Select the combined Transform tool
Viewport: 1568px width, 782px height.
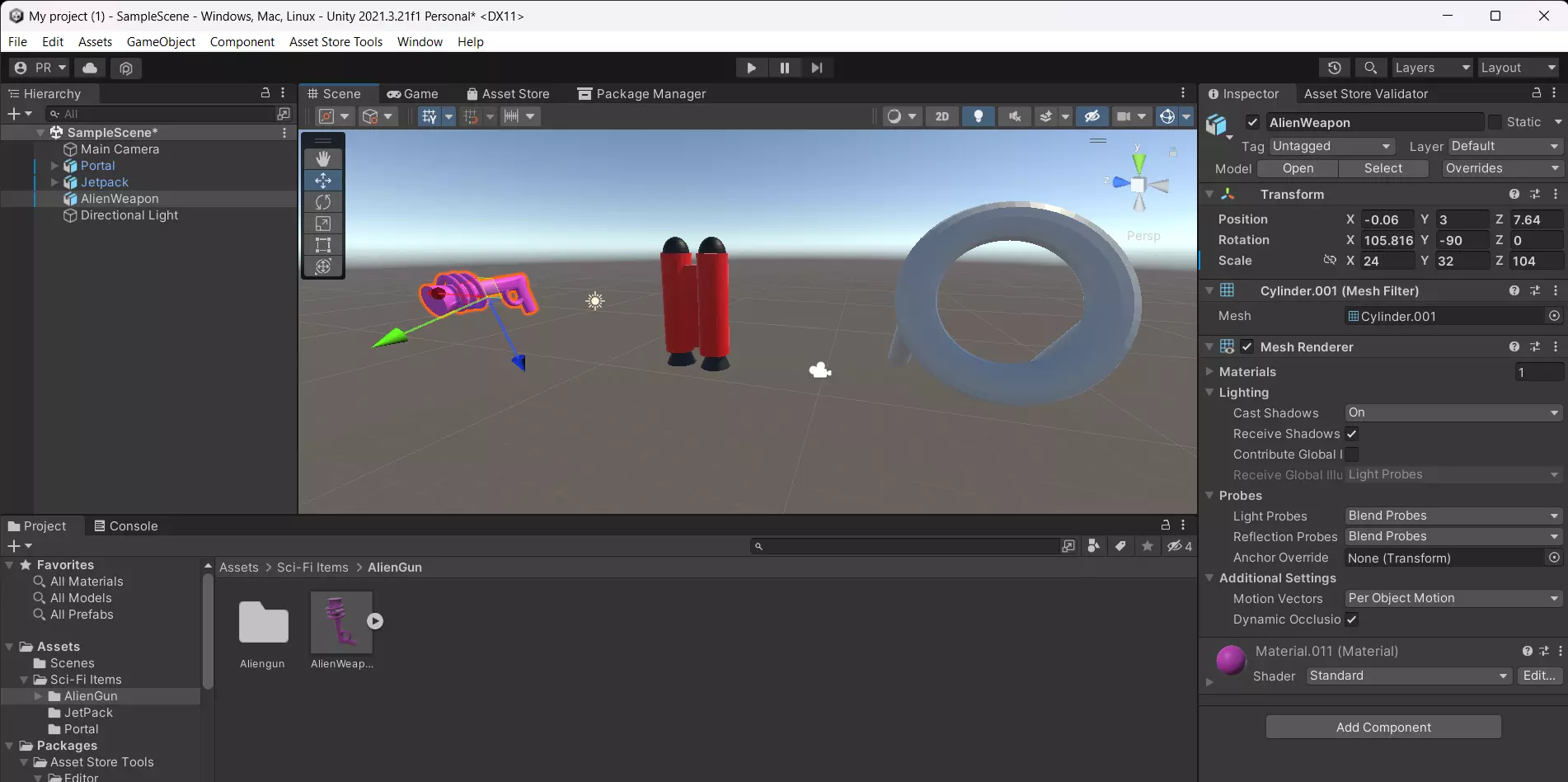[323, 266]
